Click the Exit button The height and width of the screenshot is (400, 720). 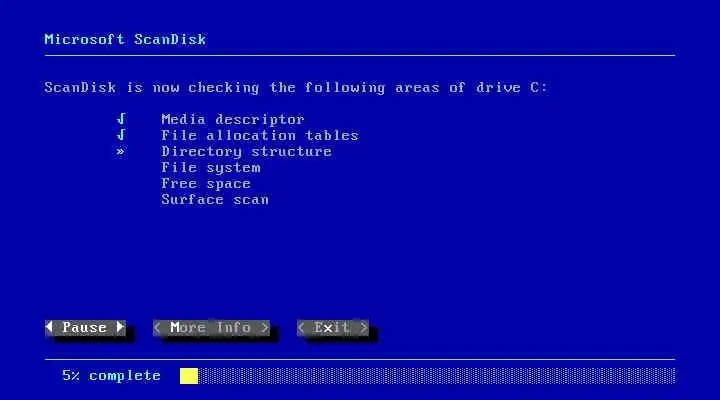[333, 327]
